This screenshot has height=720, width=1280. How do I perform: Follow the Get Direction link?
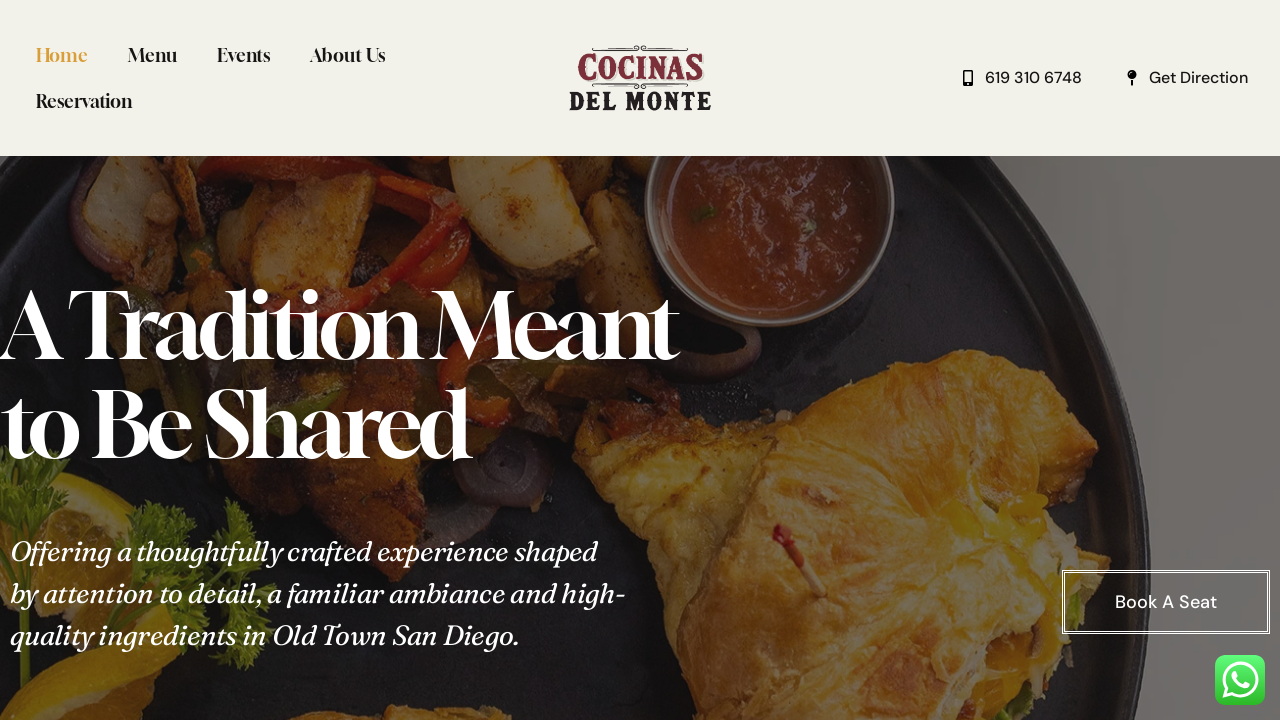pos(1198,78)
